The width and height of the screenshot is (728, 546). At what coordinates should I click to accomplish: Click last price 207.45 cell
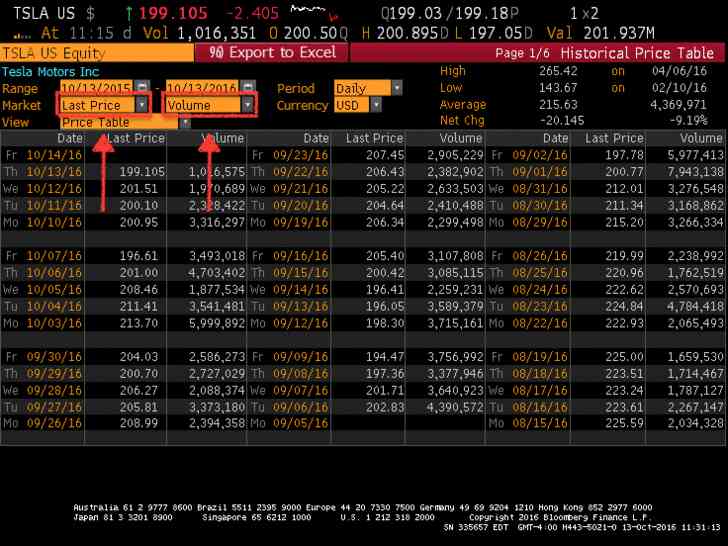pyautogui.click(x=385, y=155)
